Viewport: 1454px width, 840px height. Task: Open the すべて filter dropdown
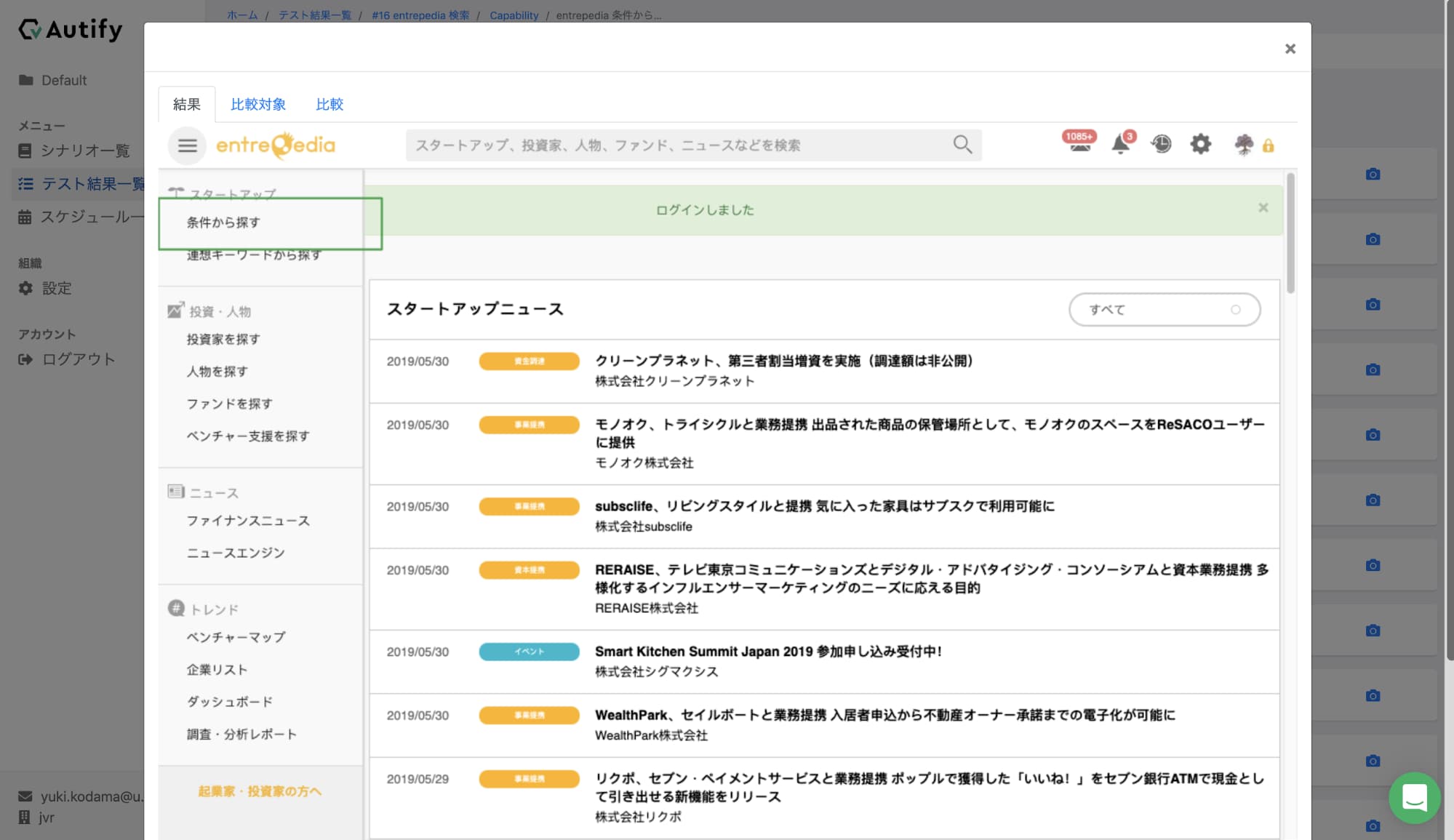(1165, 309)
